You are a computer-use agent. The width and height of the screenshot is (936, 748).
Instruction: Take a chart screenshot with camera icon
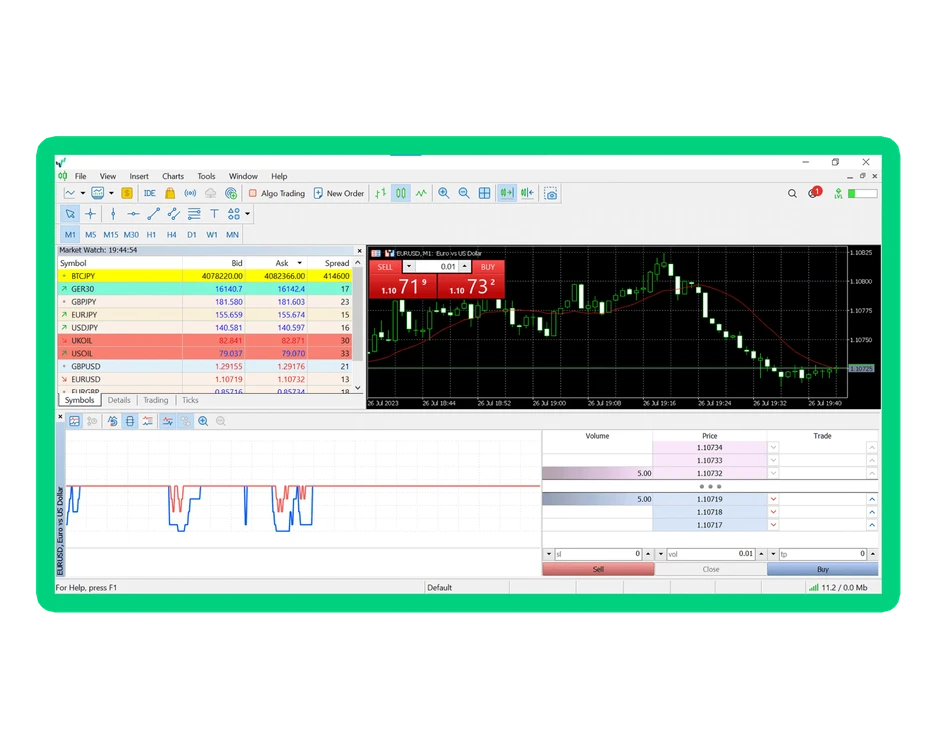551,193
